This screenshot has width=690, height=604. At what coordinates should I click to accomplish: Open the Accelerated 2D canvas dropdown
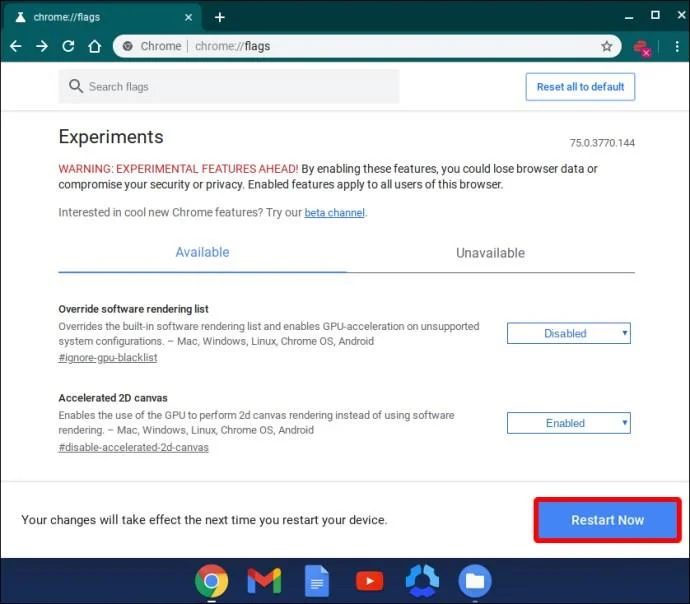point(569,423)
